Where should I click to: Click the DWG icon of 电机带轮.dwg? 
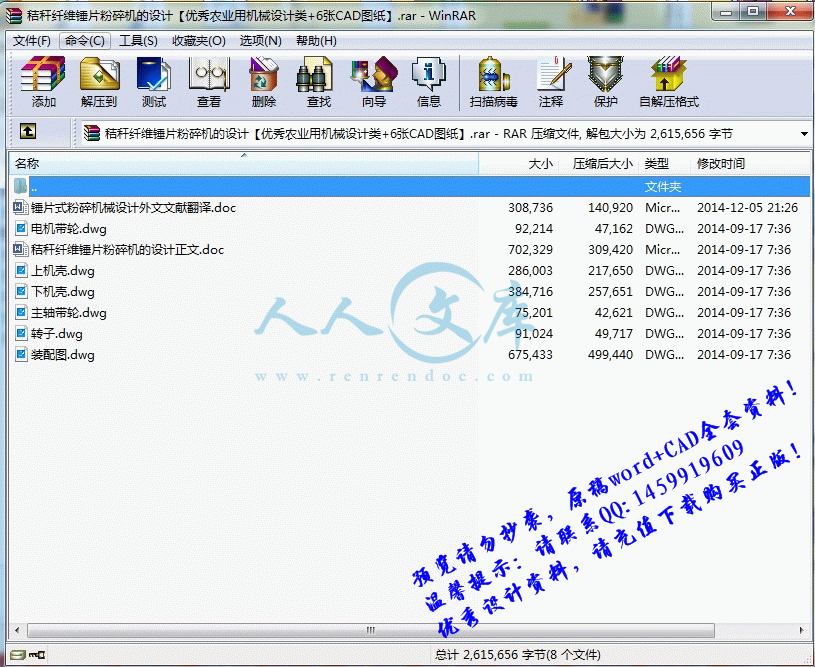click(21, 228)
